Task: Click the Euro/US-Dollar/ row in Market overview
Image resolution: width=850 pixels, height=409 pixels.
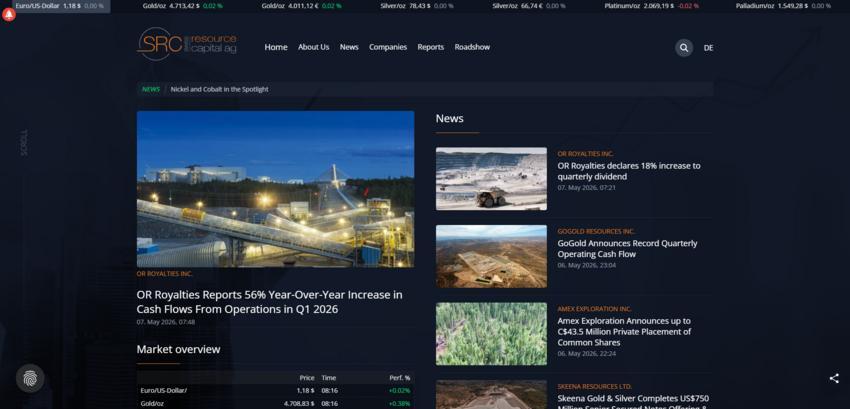Action: pos(275,391)
